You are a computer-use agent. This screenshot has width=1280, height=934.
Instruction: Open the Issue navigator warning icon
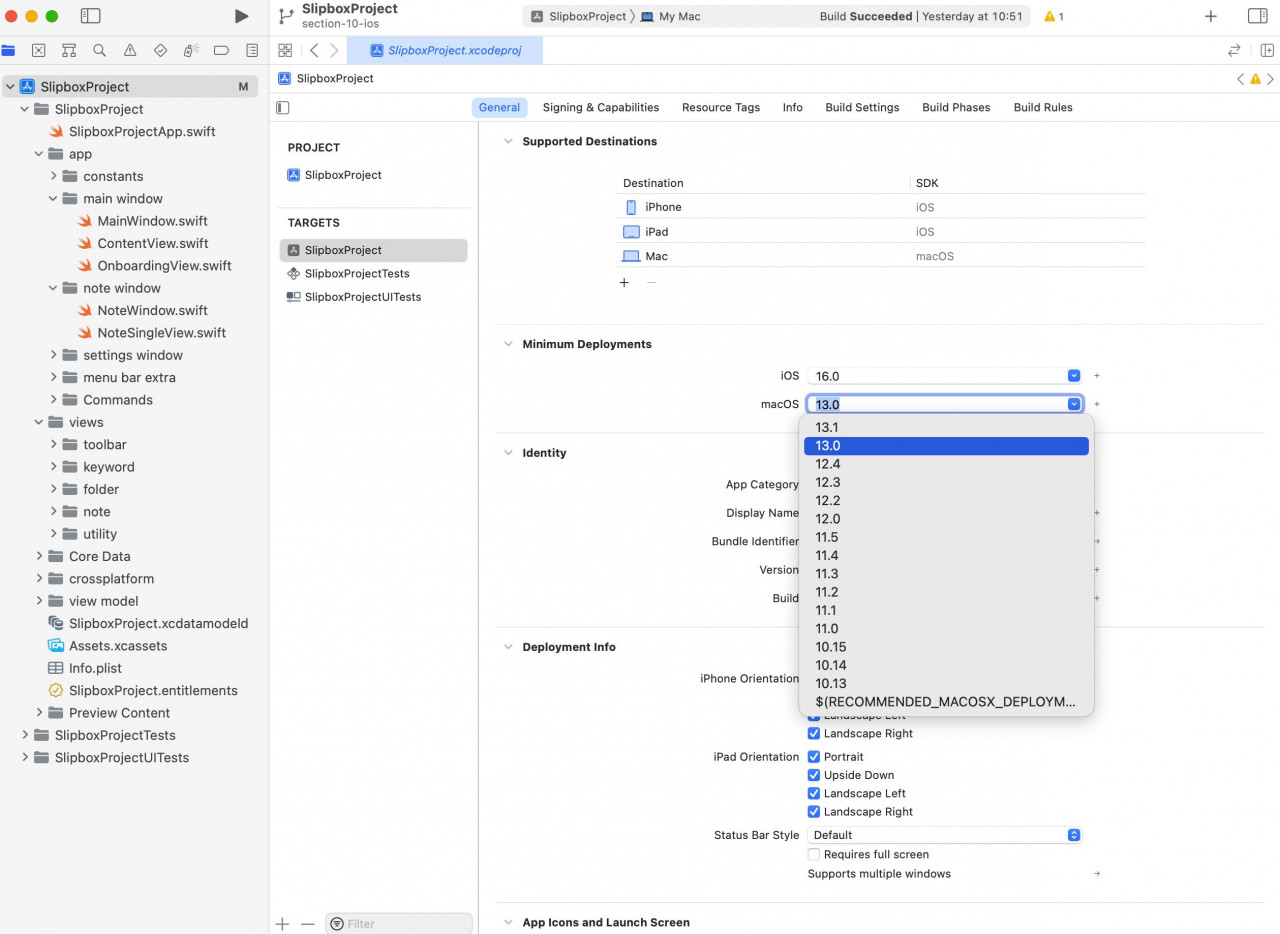pos(130,50)
